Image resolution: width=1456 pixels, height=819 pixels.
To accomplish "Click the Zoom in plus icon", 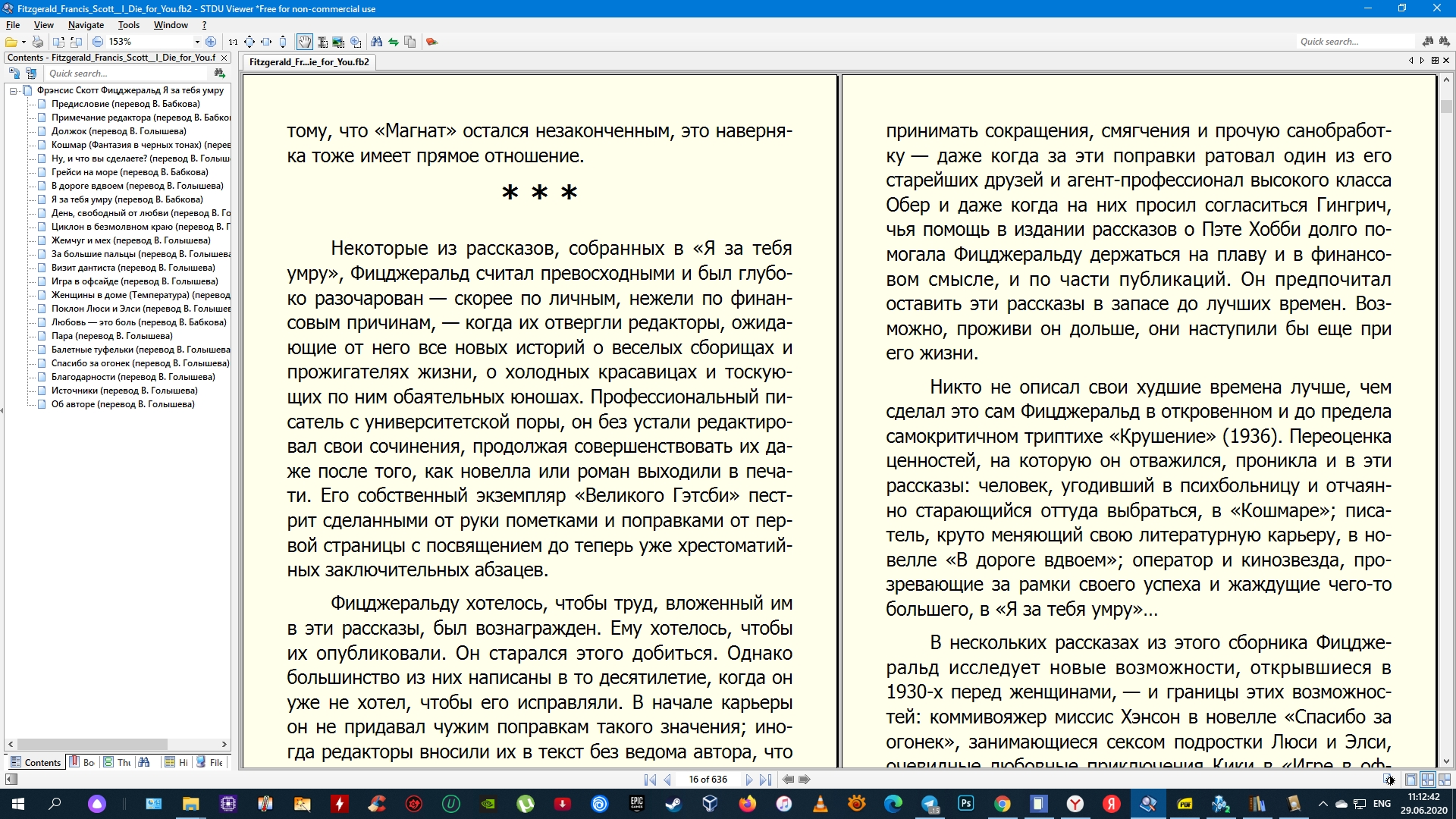I will 211,42.
